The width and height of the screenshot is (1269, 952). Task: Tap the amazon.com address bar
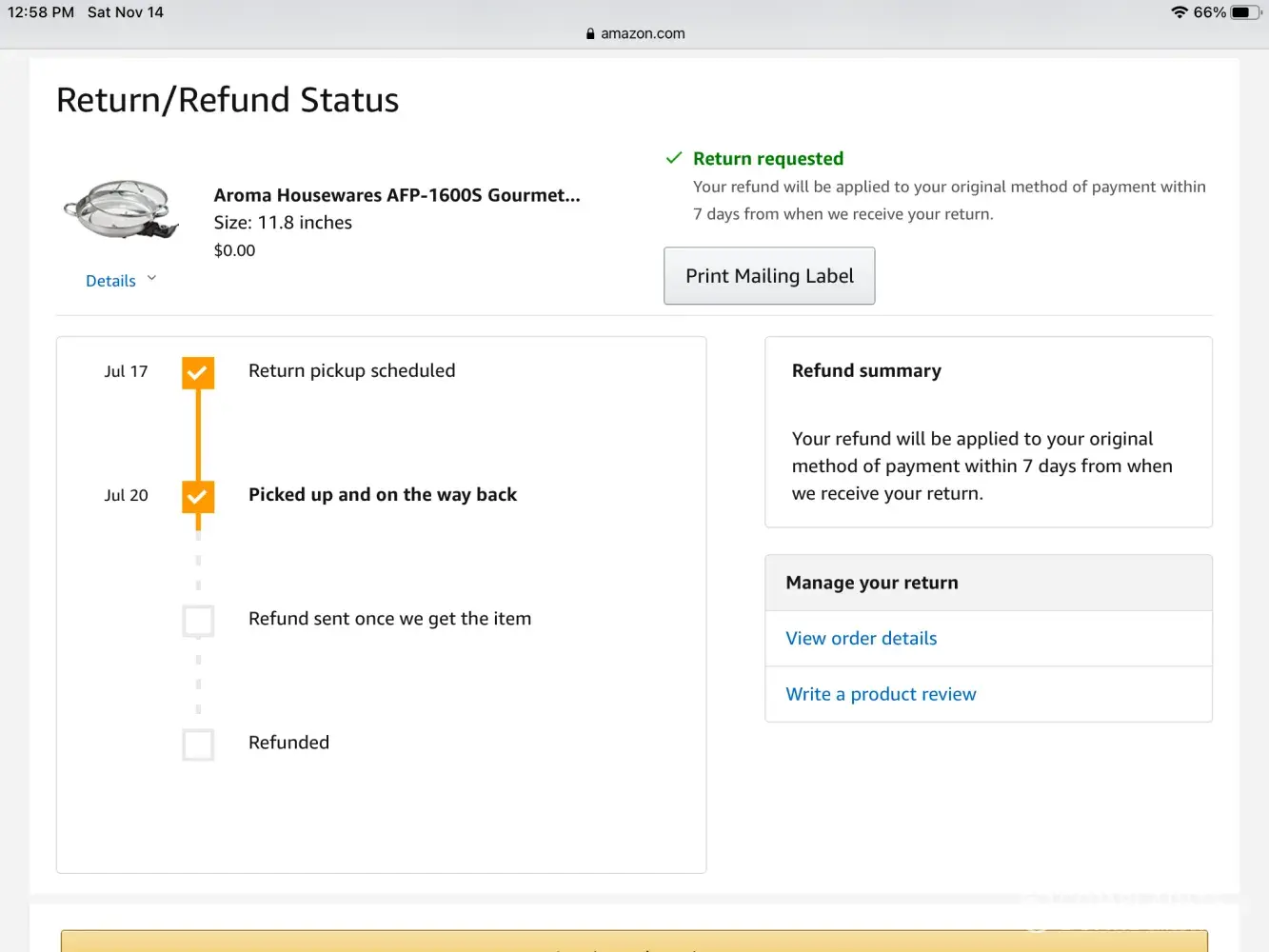(x=643, y=33)
